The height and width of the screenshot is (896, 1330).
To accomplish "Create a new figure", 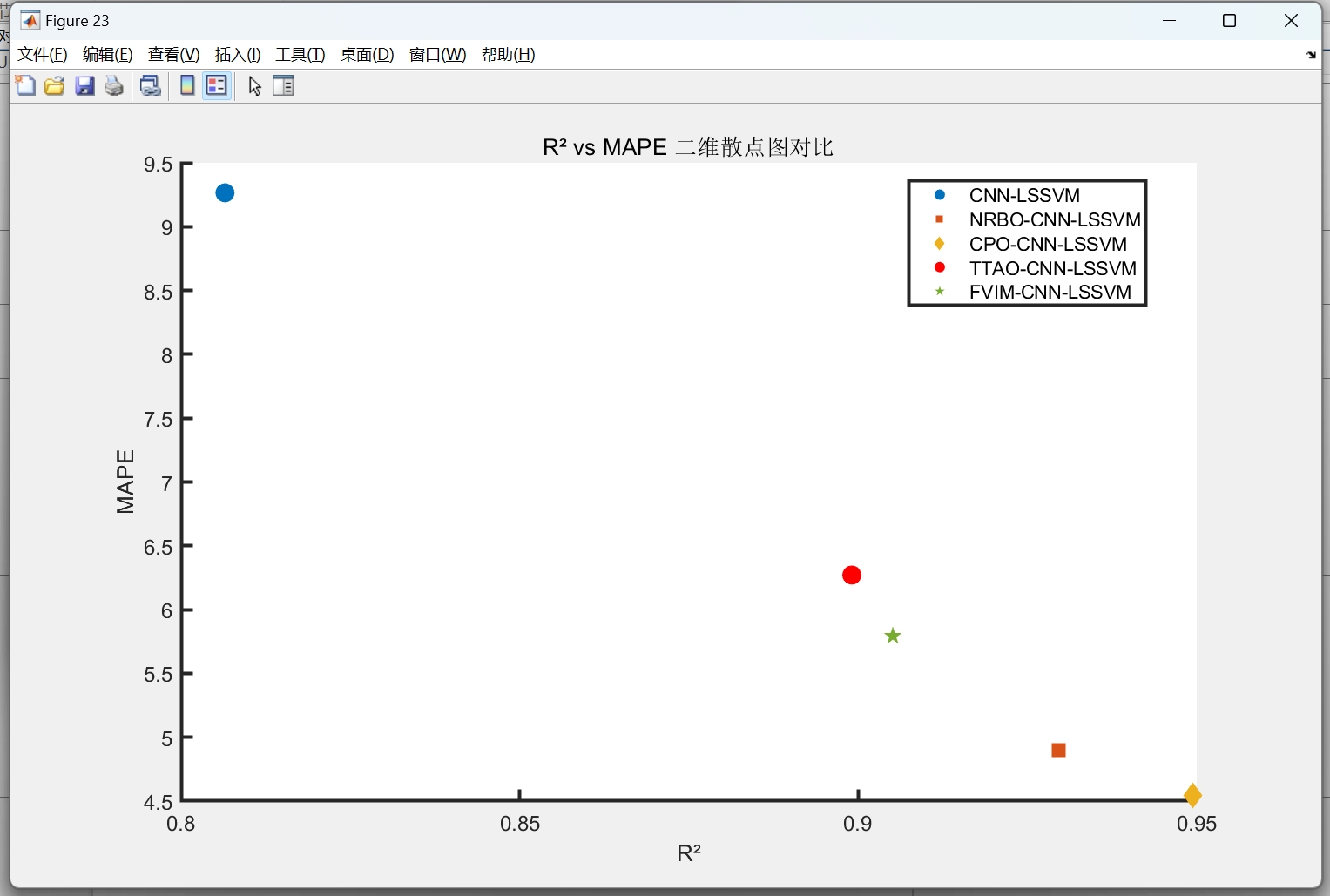I will [x=25, y=85].
